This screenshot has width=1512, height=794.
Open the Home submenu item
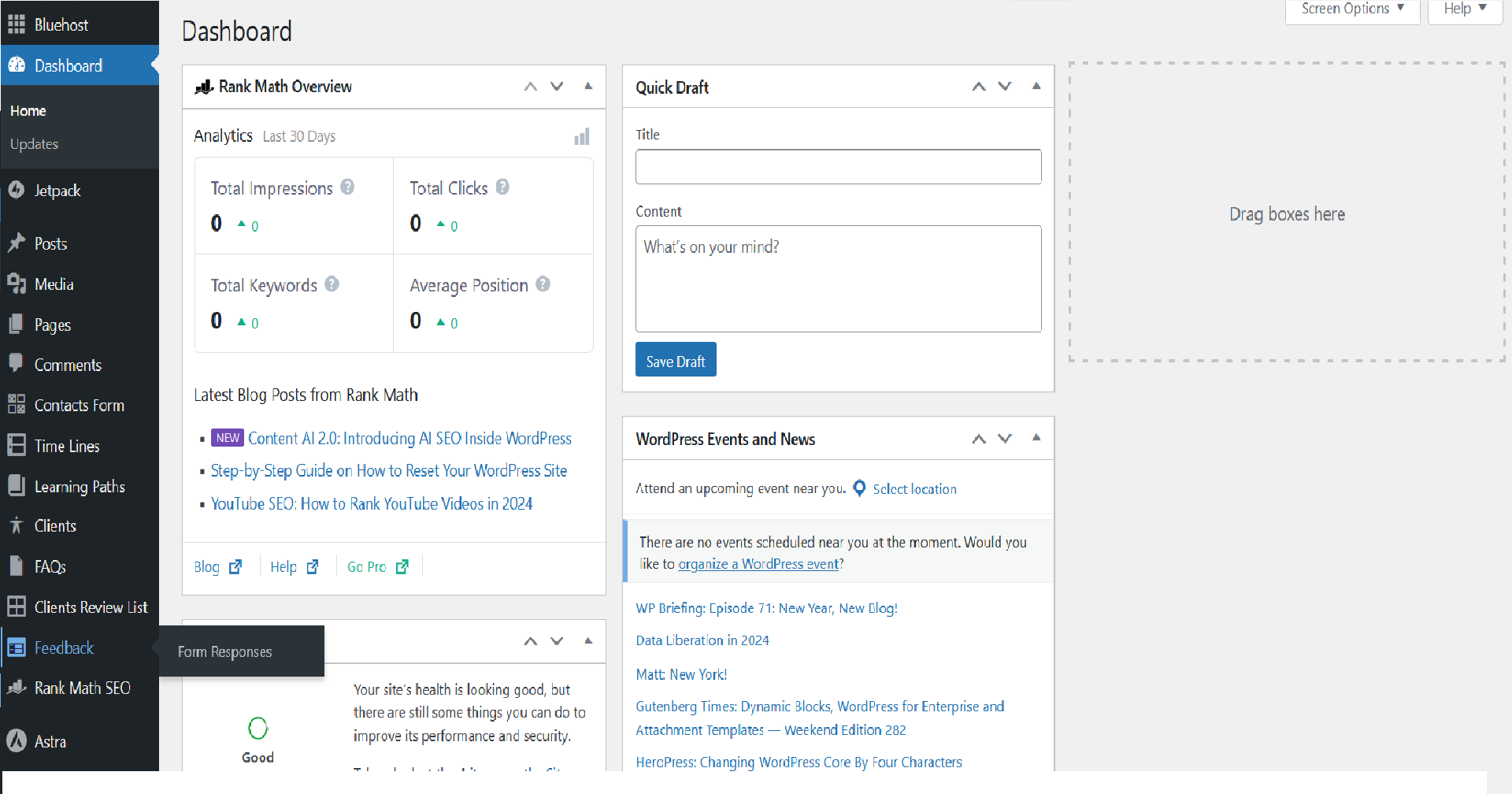pos(28,111)
